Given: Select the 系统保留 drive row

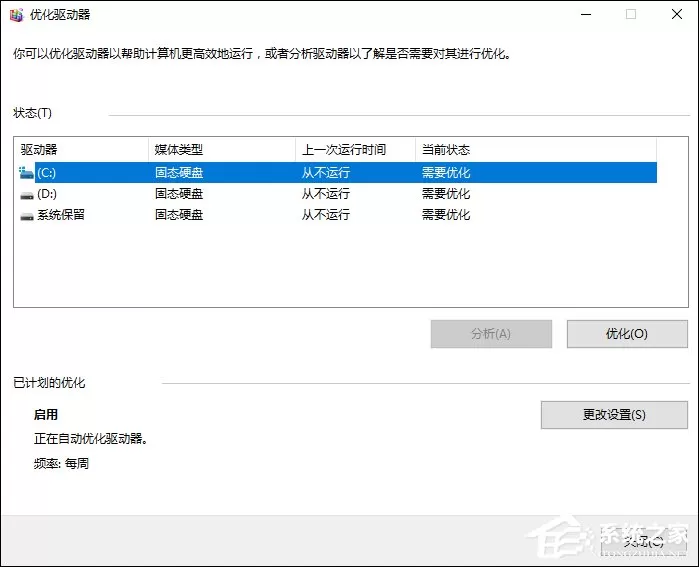Looking at the screenshot, I should click(x=337, y=214).
